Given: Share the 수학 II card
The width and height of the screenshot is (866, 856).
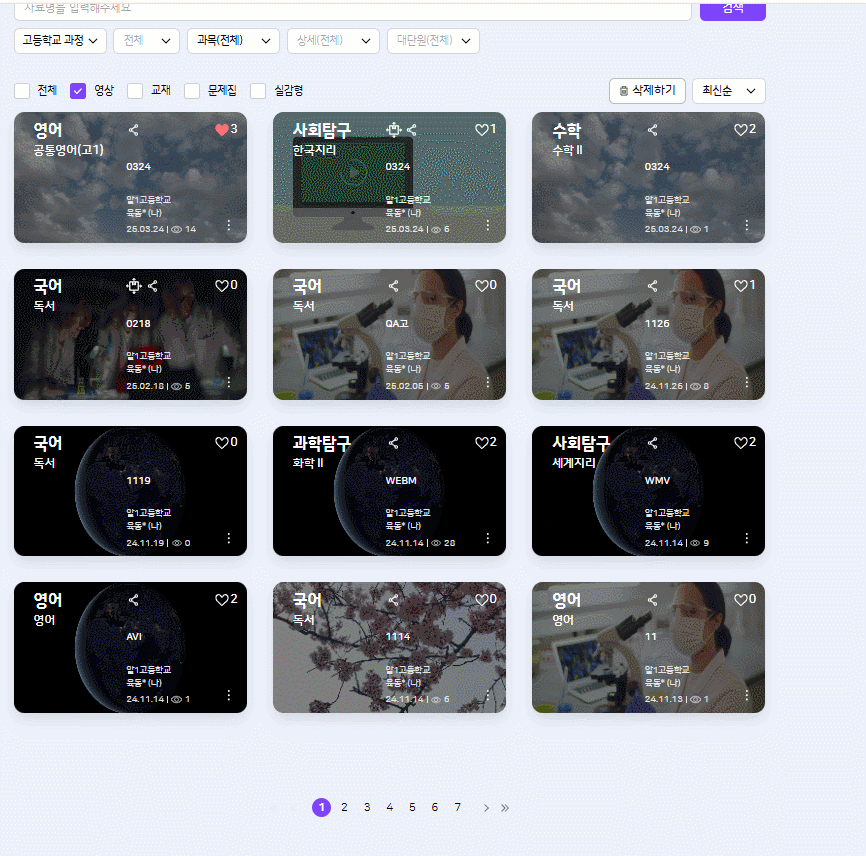Looking at the screenshot, I should [x=653, y=129].
